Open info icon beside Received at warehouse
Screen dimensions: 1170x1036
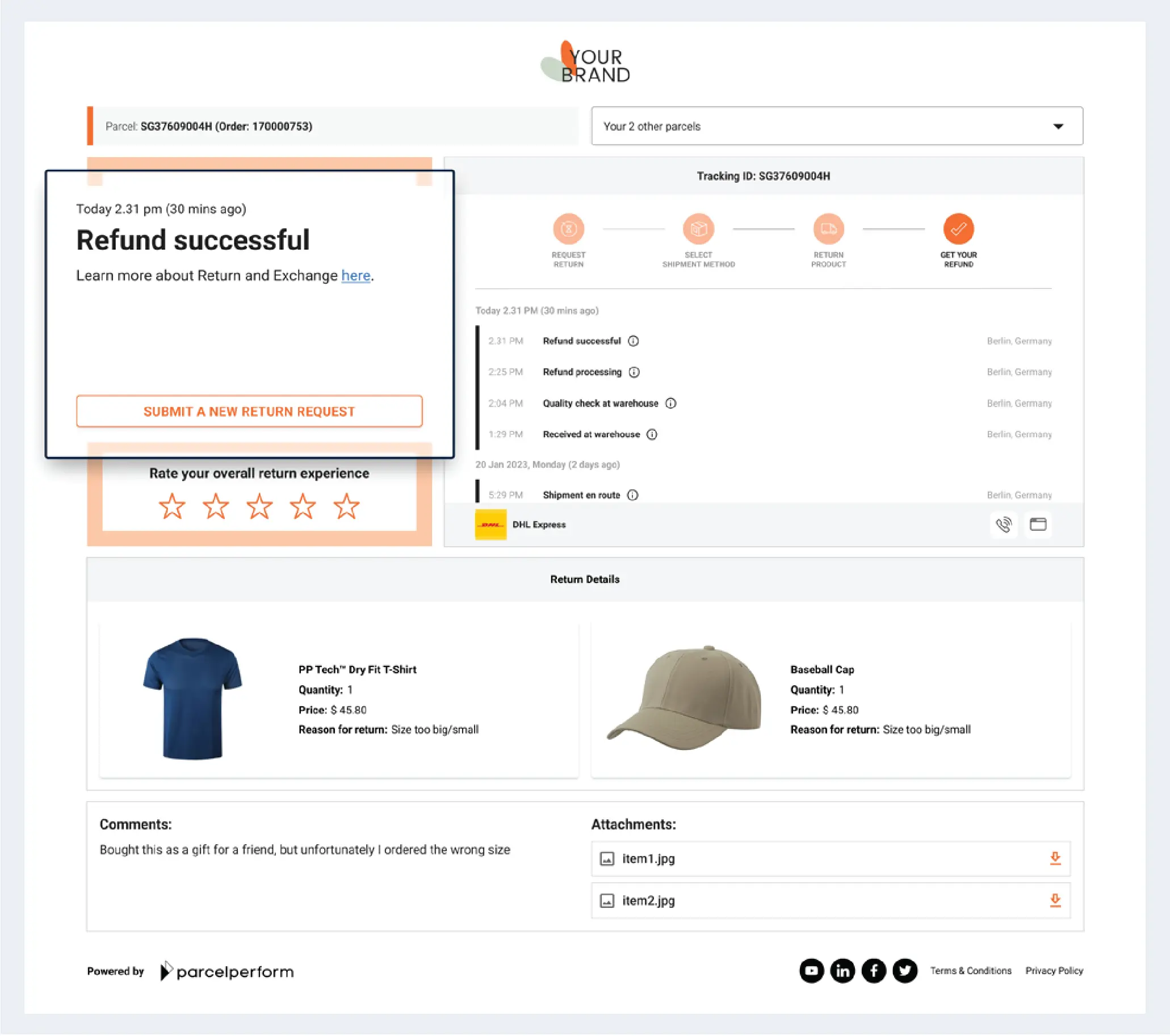click(652, 434)
